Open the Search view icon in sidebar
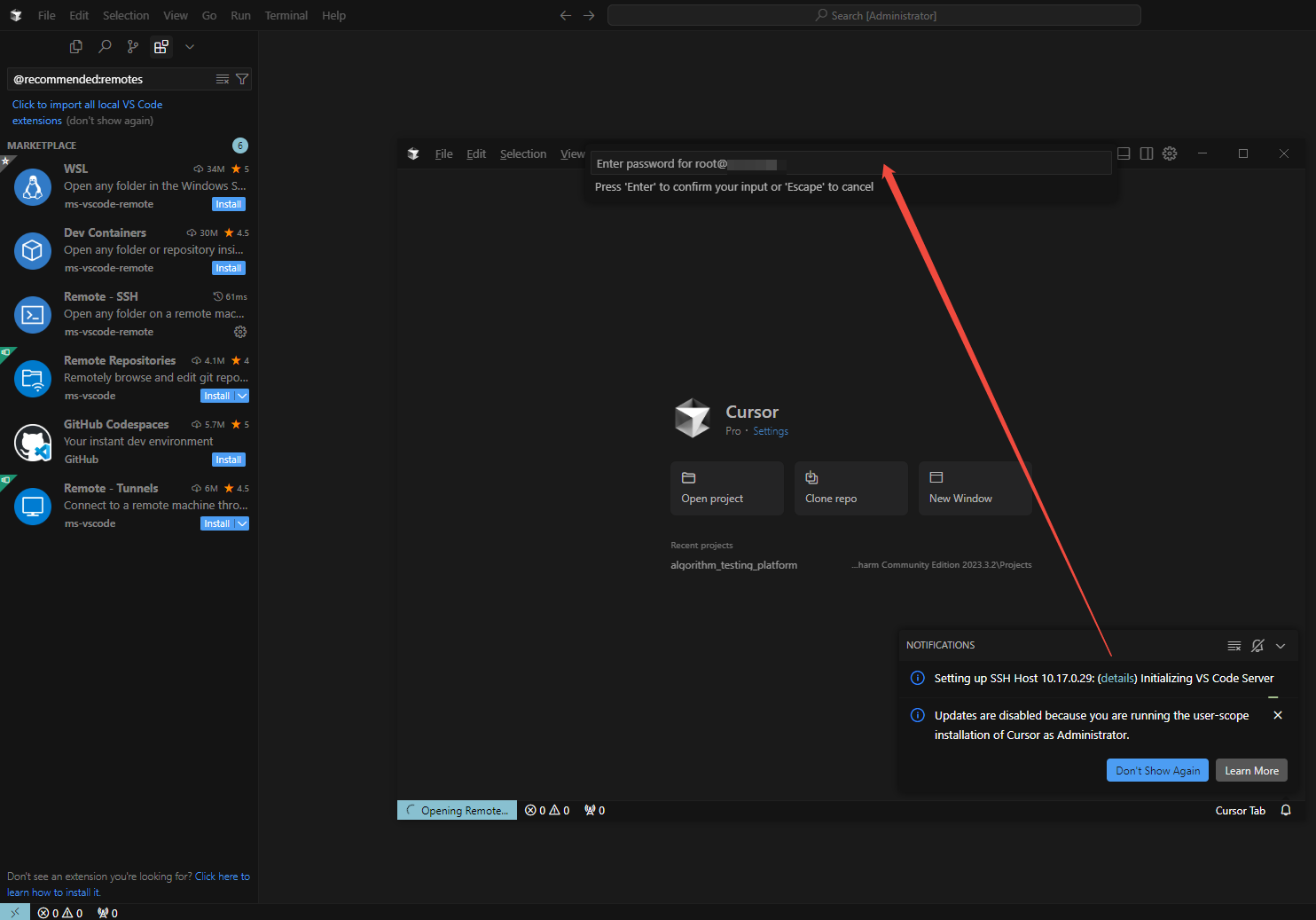This screenshot has width=1316, height=920. click(105, 46)
